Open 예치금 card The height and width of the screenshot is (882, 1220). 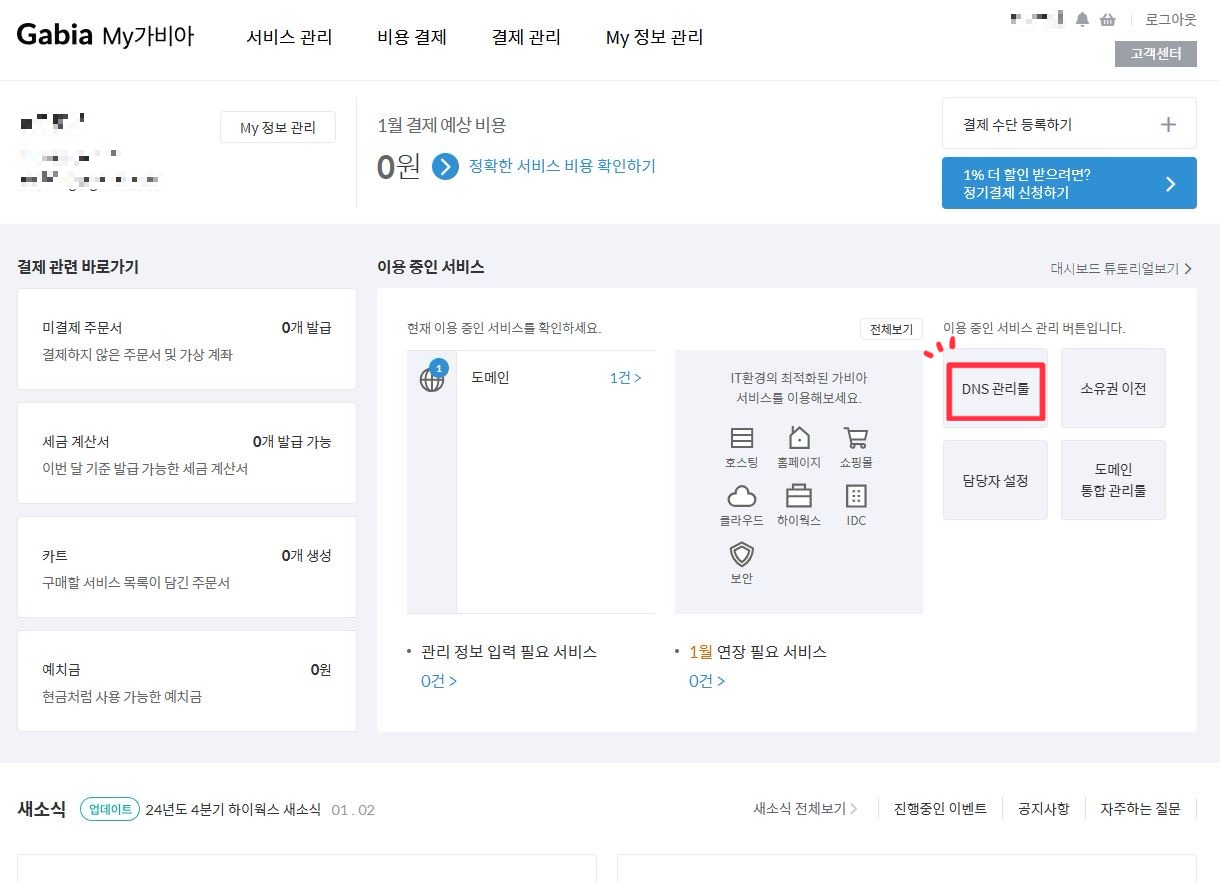coord(187,681)
